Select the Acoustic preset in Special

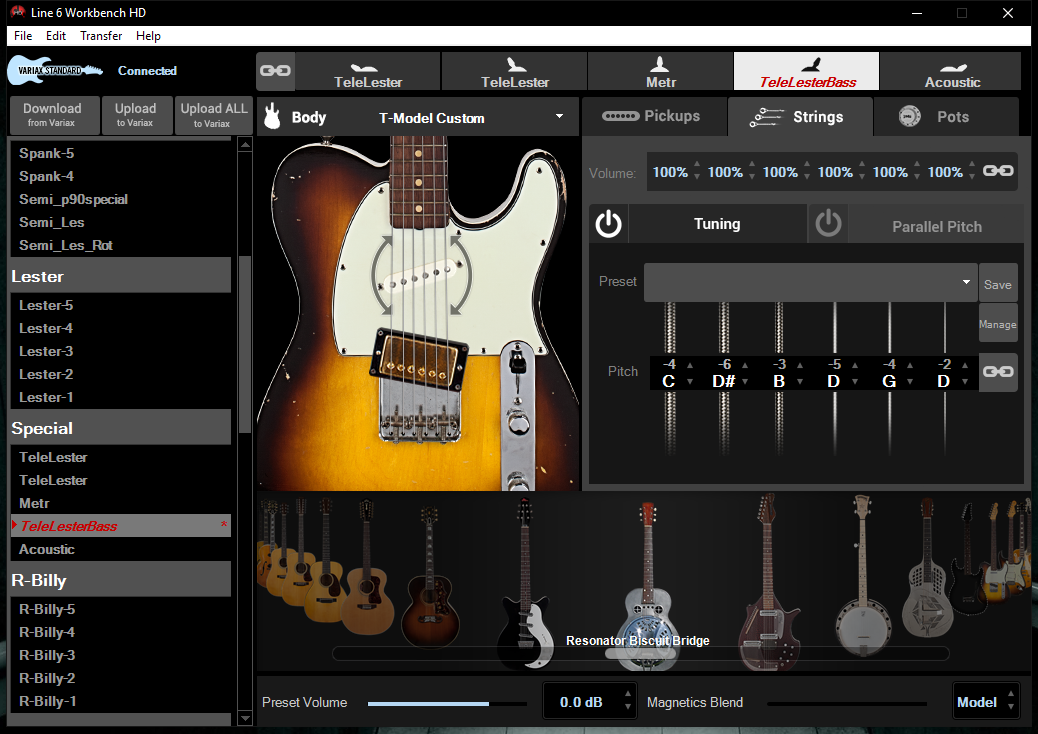pos(120,549)
